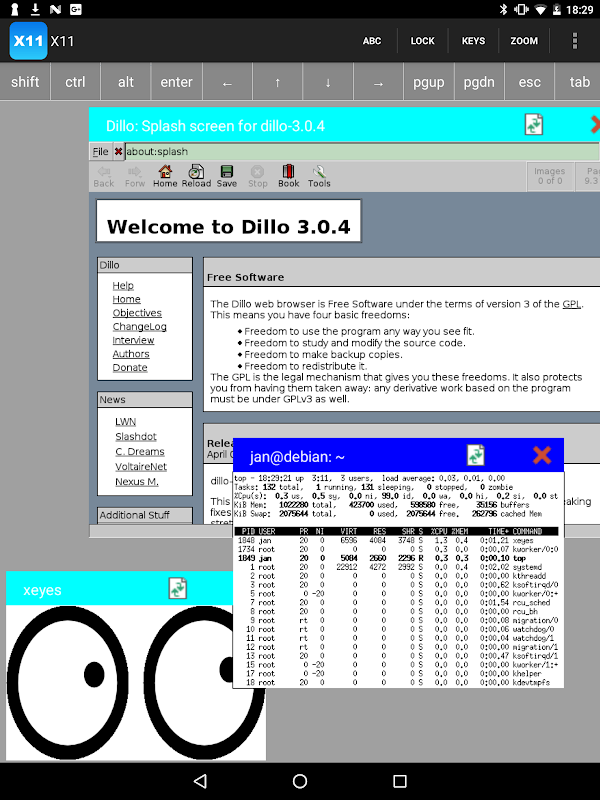Open the three-dot overflow menu
The width and height of the screenshot is (600, 800).
[575, 41]
